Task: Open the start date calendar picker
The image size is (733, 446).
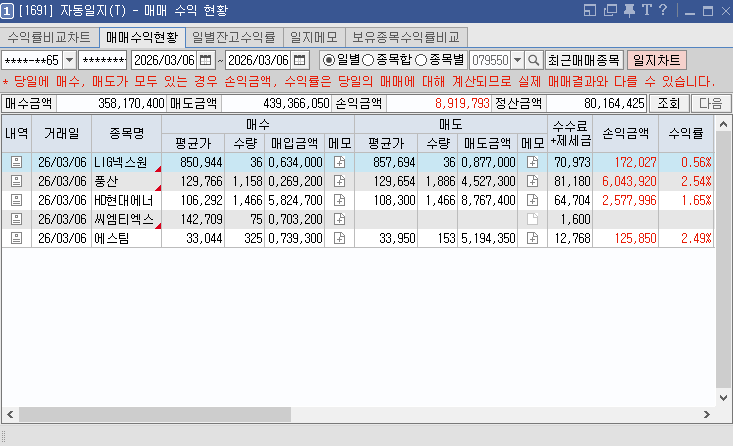Action: (x=205, y=60)
